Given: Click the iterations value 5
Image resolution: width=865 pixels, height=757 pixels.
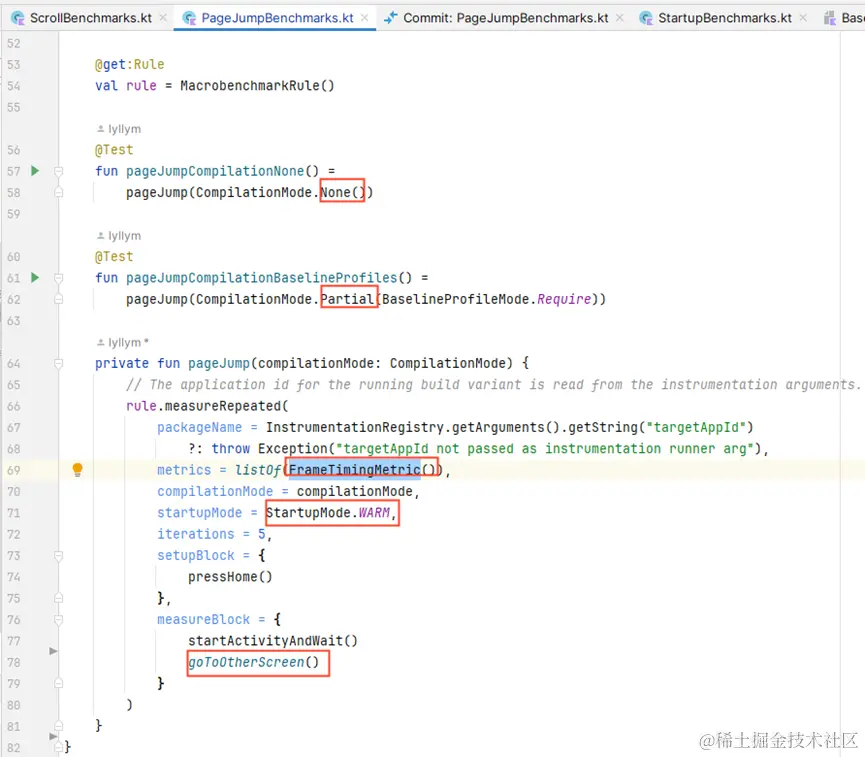Looking at the screenshot, I should point(261,534).
